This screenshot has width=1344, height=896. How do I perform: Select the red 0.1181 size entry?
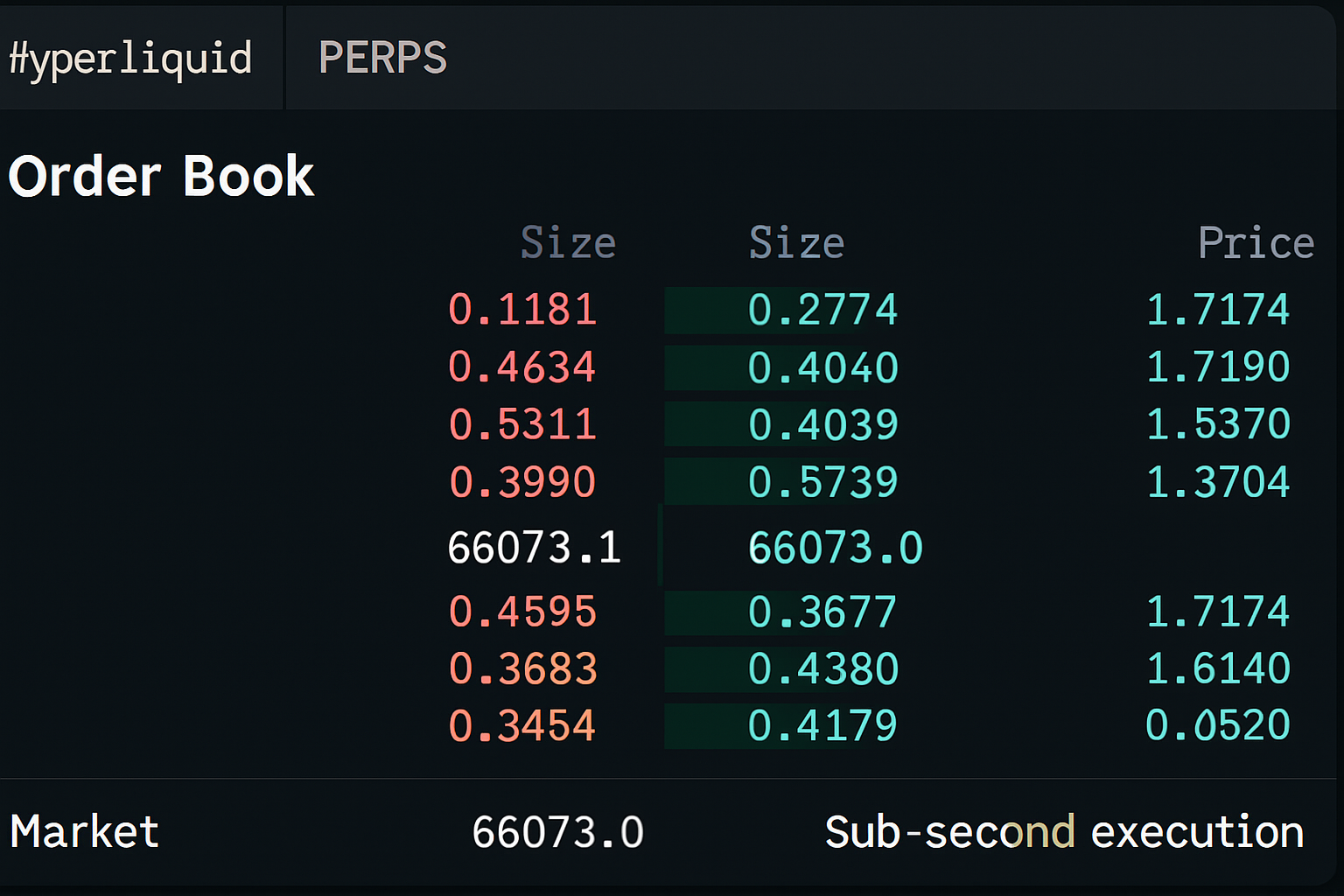pyautogui.click(x=522, y=310)
